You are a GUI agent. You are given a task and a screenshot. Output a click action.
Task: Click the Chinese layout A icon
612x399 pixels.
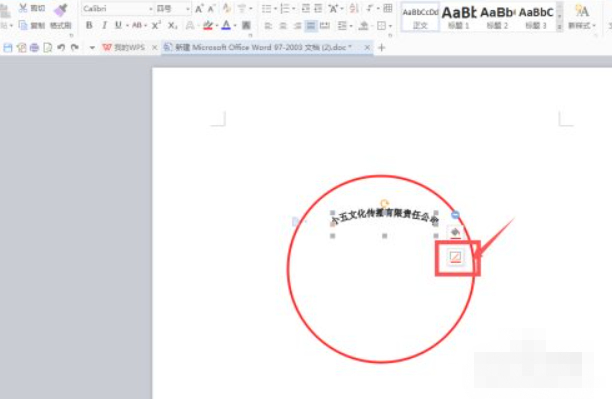coord(334,9)
